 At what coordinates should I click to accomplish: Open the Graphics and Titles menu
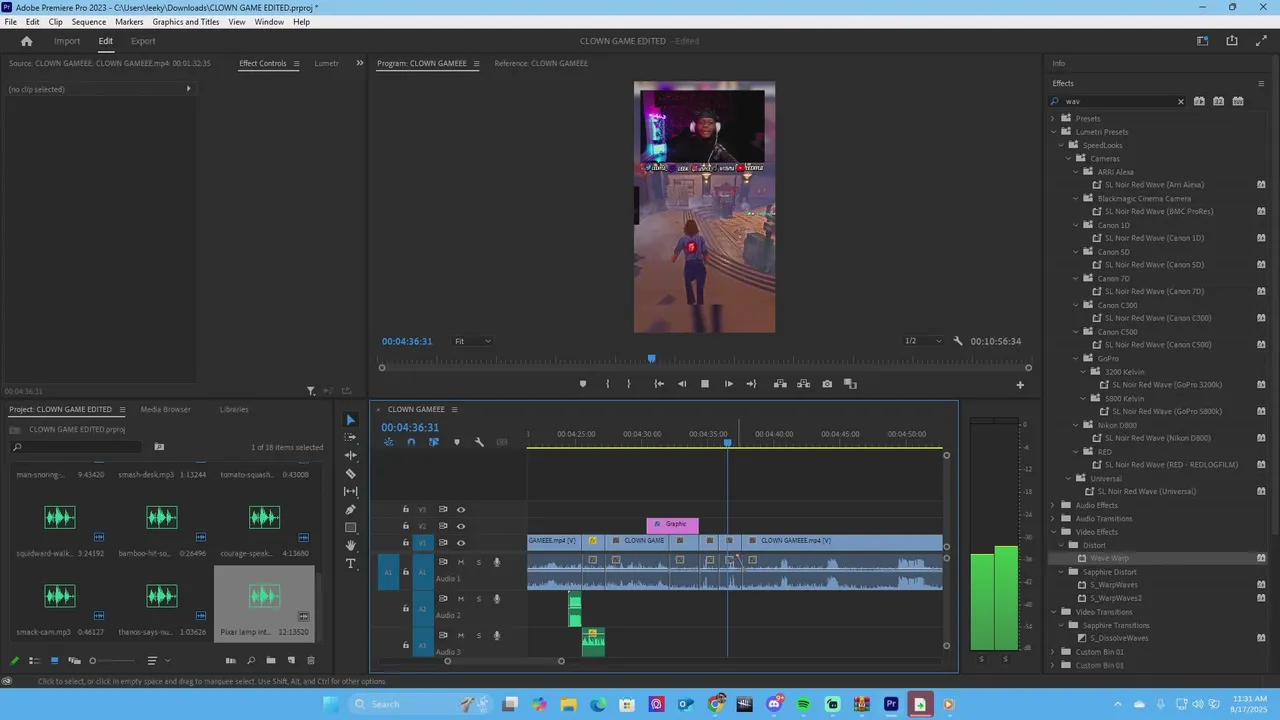click(x=186, y=21)
